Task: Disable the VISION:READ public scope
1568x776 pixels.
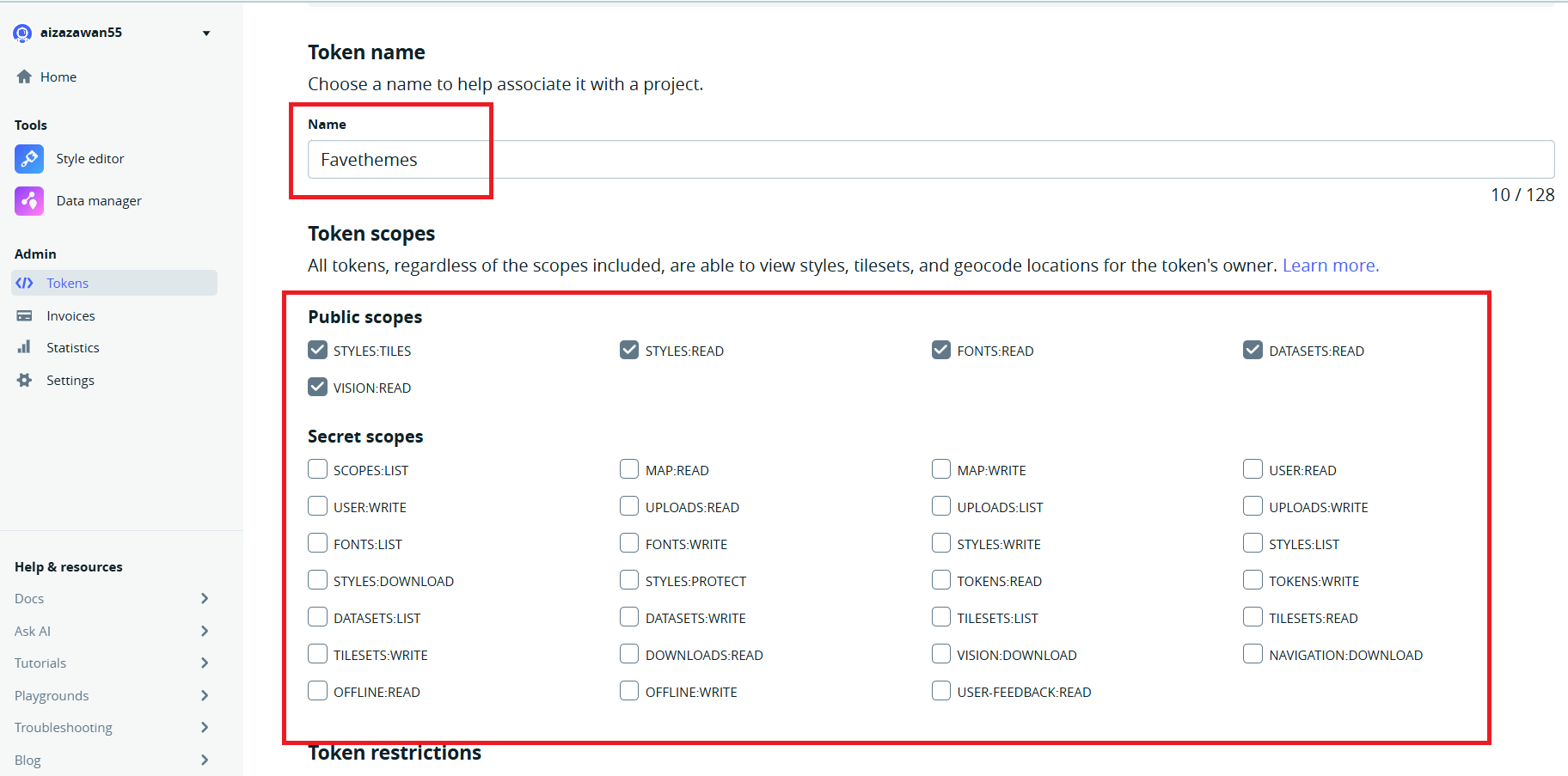Action: 317,387
